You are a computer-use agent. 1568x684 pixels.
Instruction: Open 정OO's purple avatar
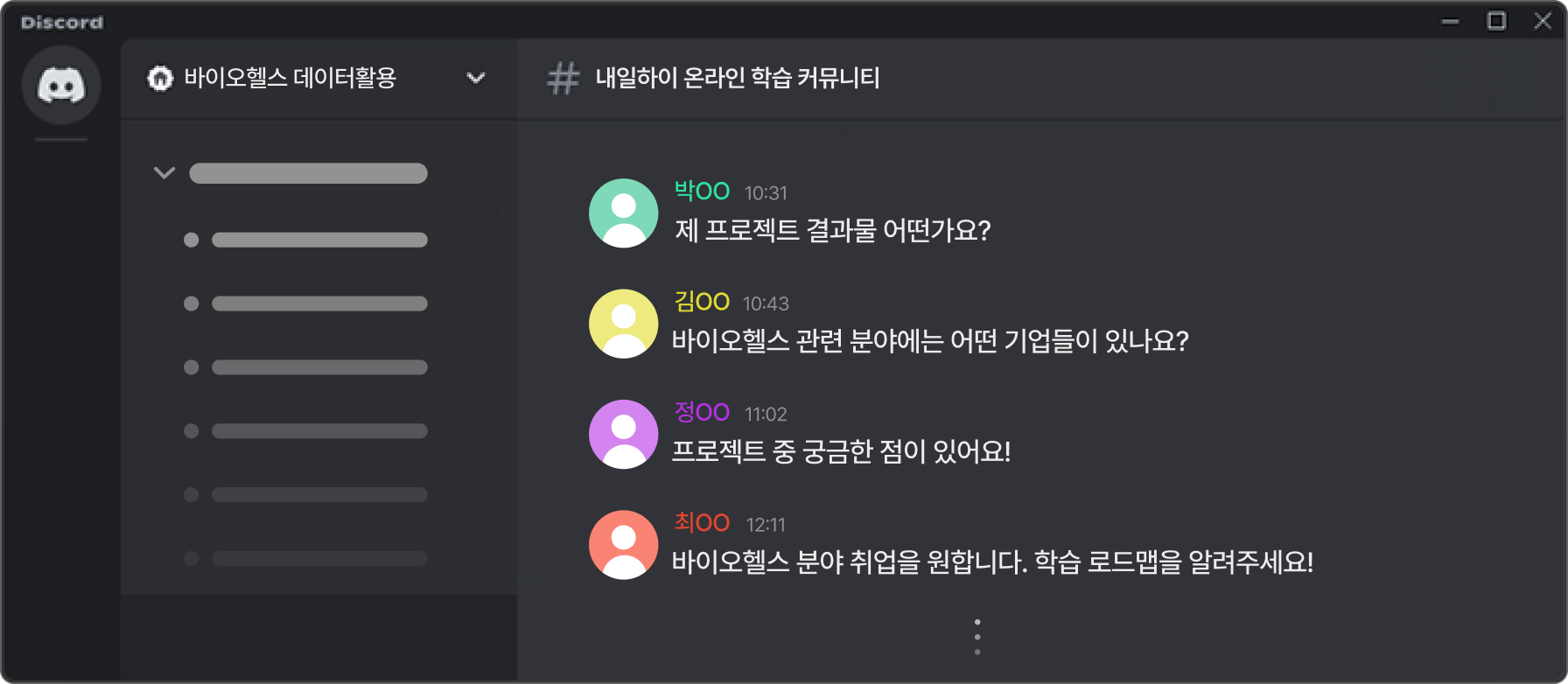(623, 435)
